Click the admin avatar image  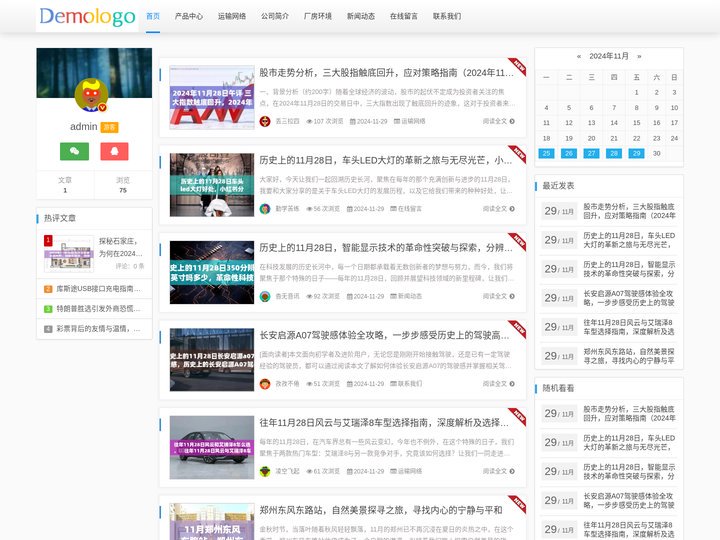pyautogui.click(x=91, y=95)
